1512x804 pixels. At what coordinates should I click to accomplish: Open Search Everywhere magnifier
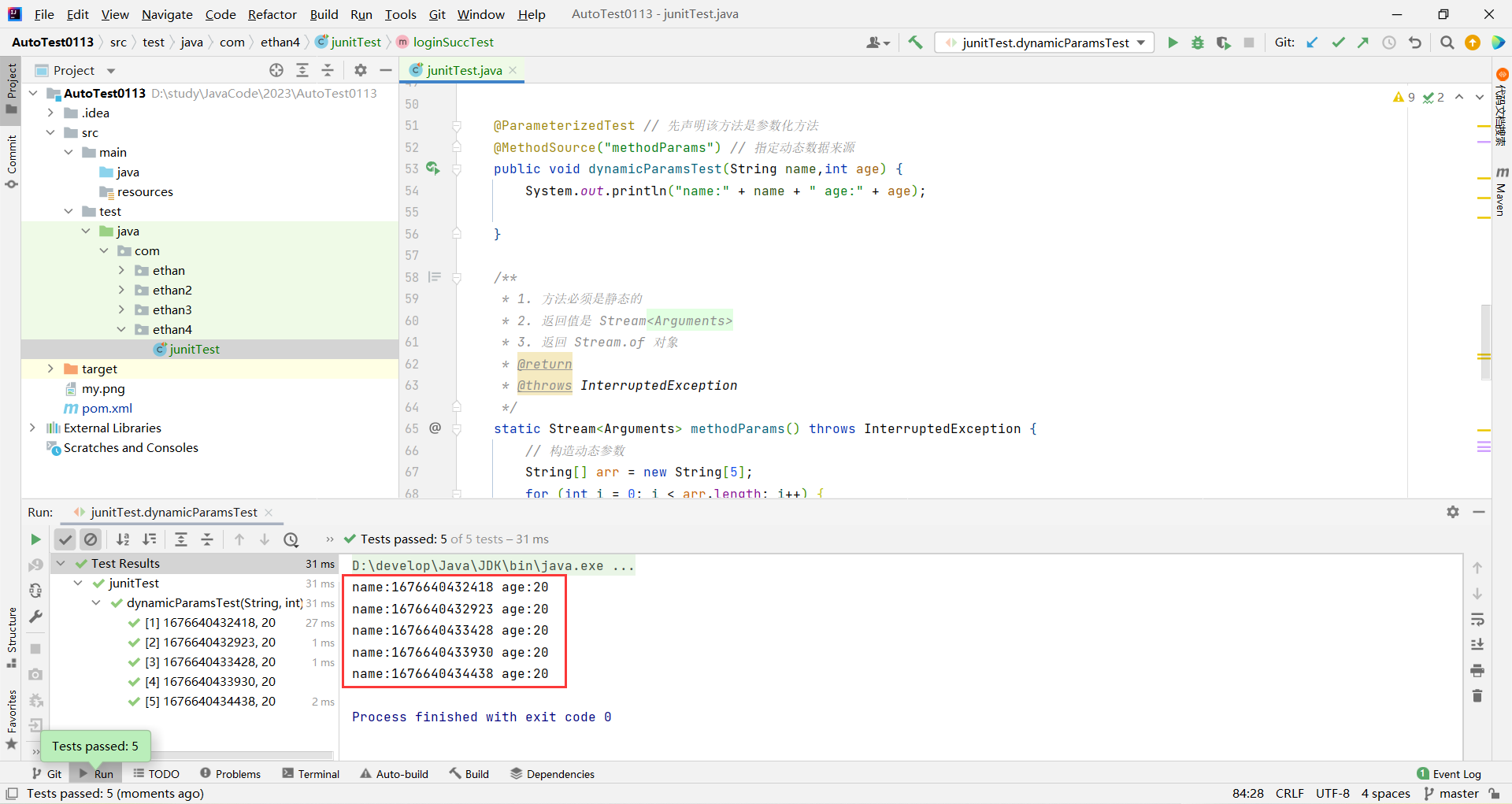[1447, 43]
